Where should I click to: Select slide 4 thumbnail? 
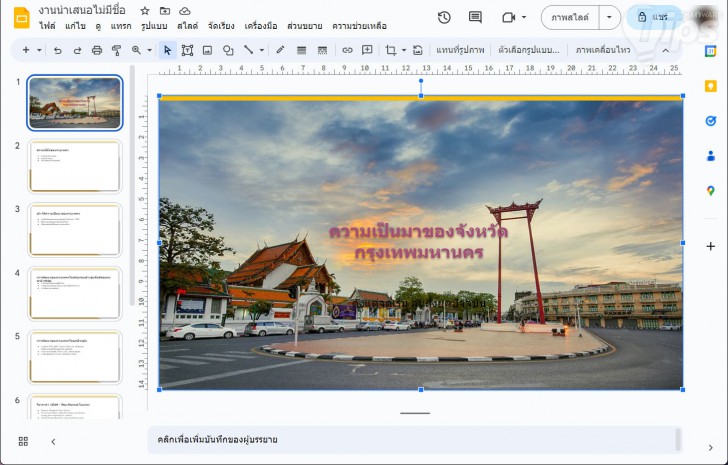click(x=75, y=293)
